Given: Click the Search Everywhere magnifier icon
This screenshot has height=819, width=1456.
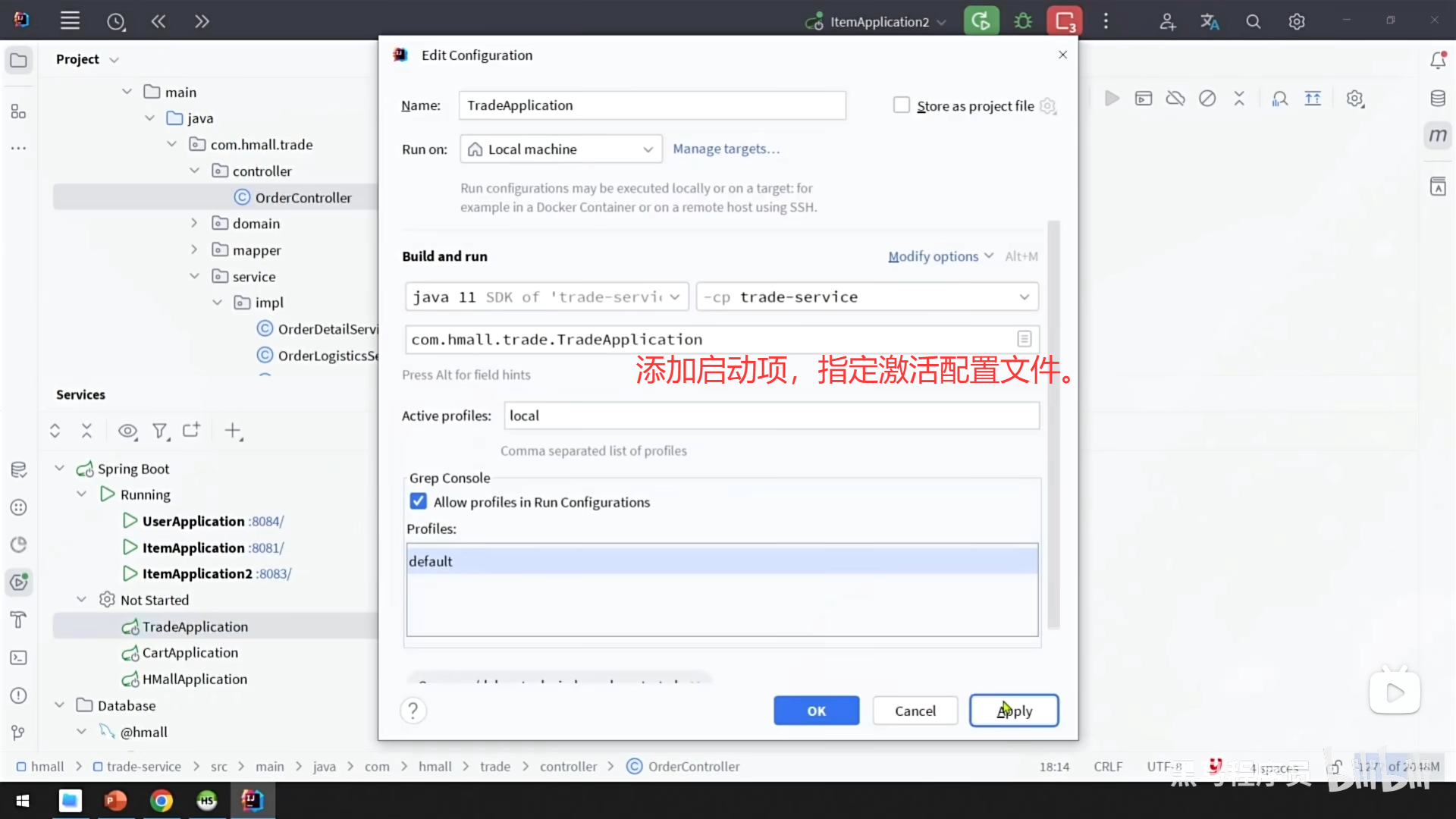Looking at the screenshot, I should (x=1254, y=22).
